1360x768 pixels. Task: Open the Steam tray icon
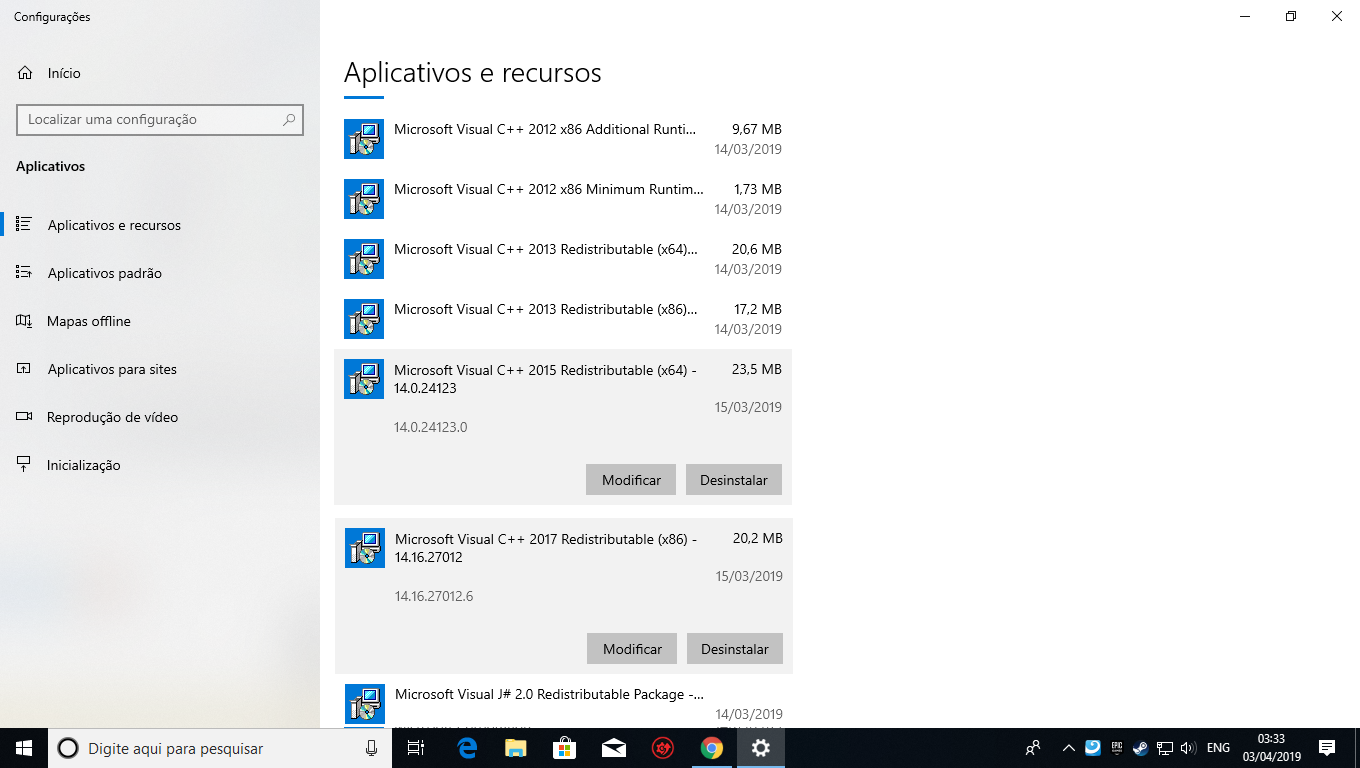click(x=1141, y=747)
